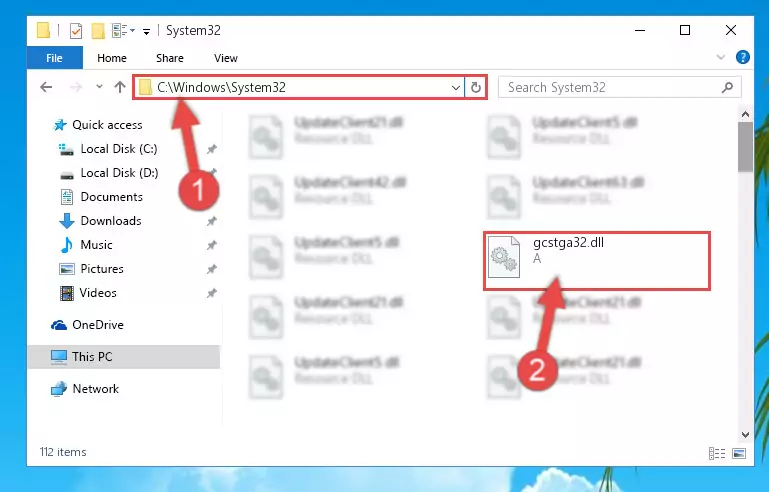Viewport: 769px width, 492px height.
Task: Click the folder icon in the address bar
Action: 145,87
